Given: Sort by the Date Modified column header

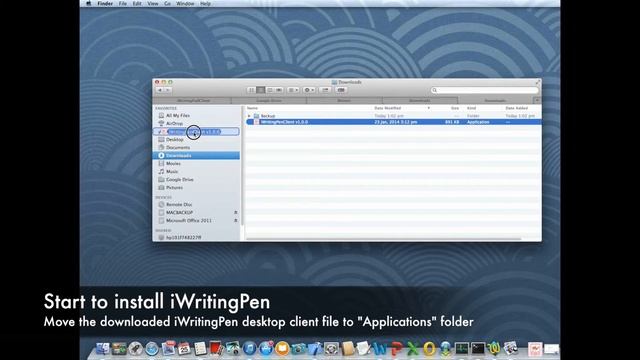Looking at the screenshot, I should pyautogui.click(x=387, y=108).
